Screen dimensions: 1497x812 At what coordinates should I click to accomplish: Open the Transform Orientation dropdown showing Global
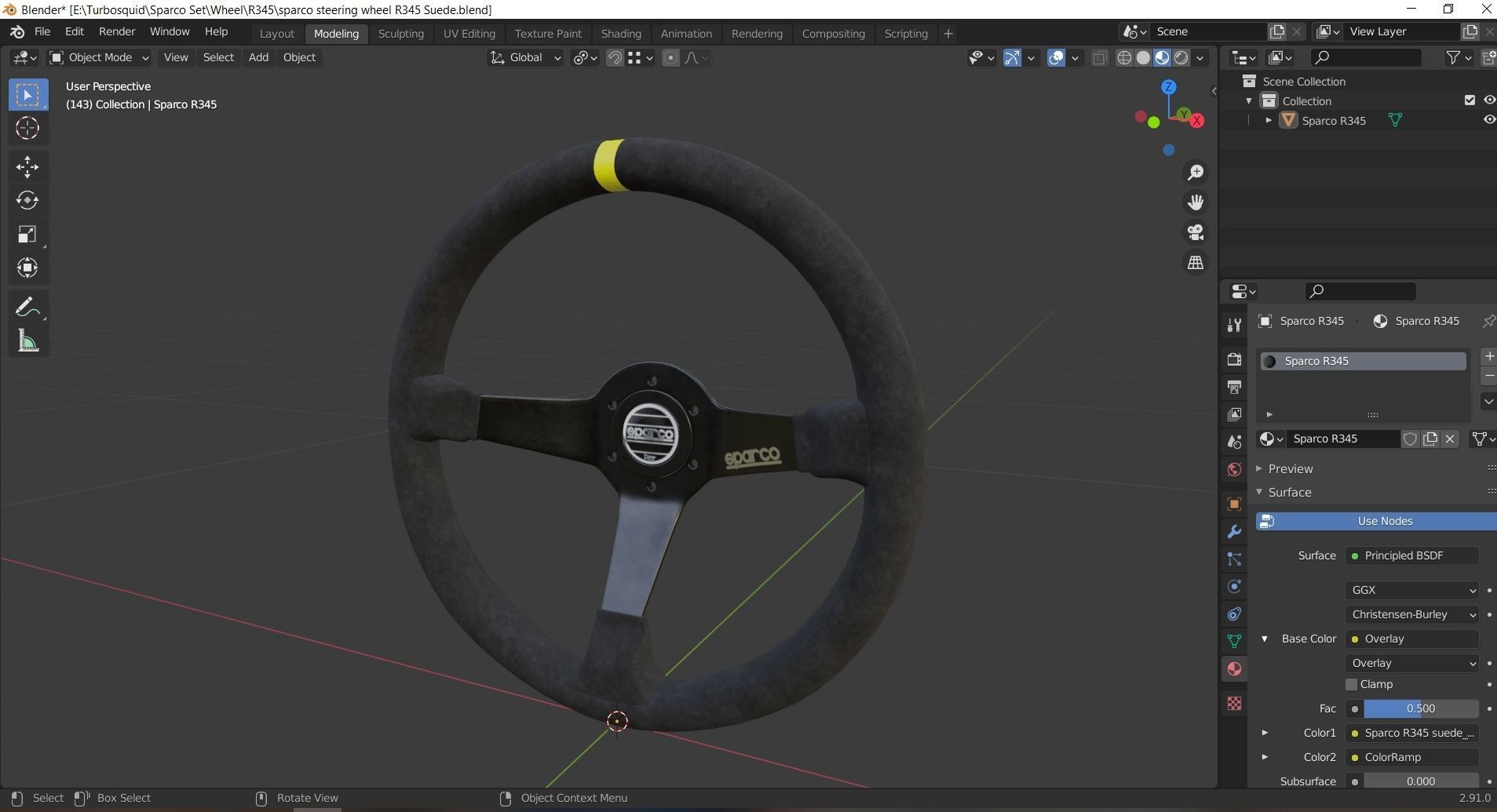tap(524, 57)
